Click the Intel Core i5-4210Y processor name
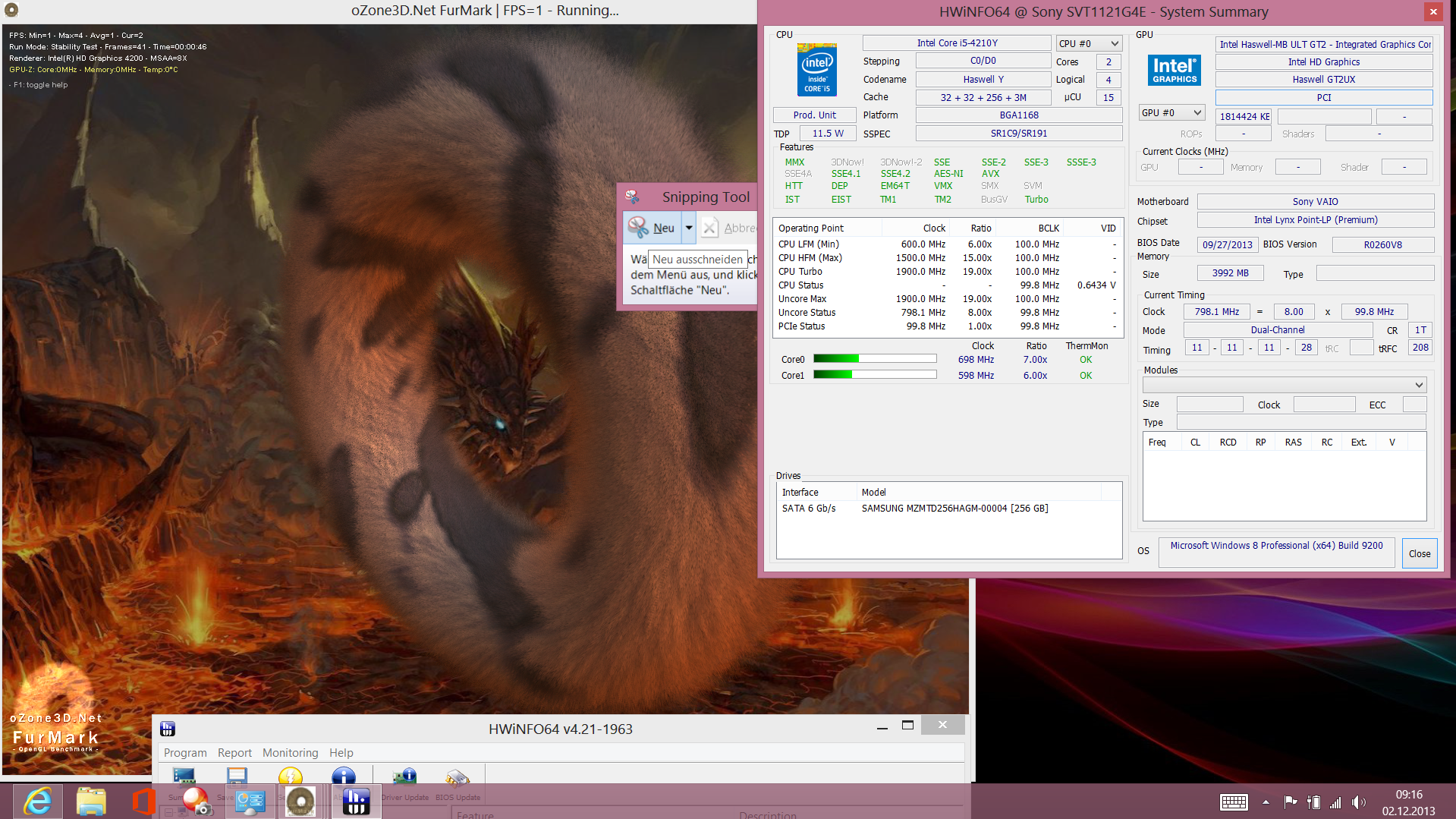This screenshot has height=819, width=1456. (x=957, y=43)
